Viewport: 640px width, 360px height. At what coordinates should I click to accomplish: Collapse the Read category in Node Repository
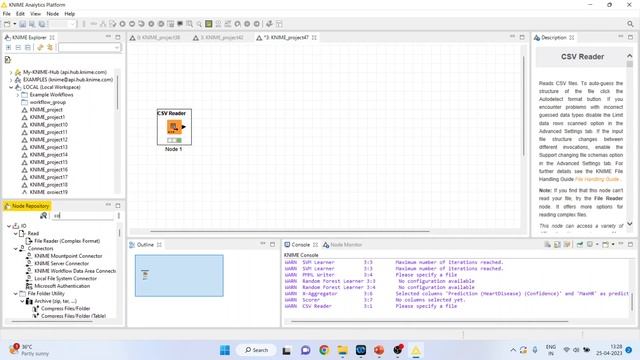(x=16, y=233)
